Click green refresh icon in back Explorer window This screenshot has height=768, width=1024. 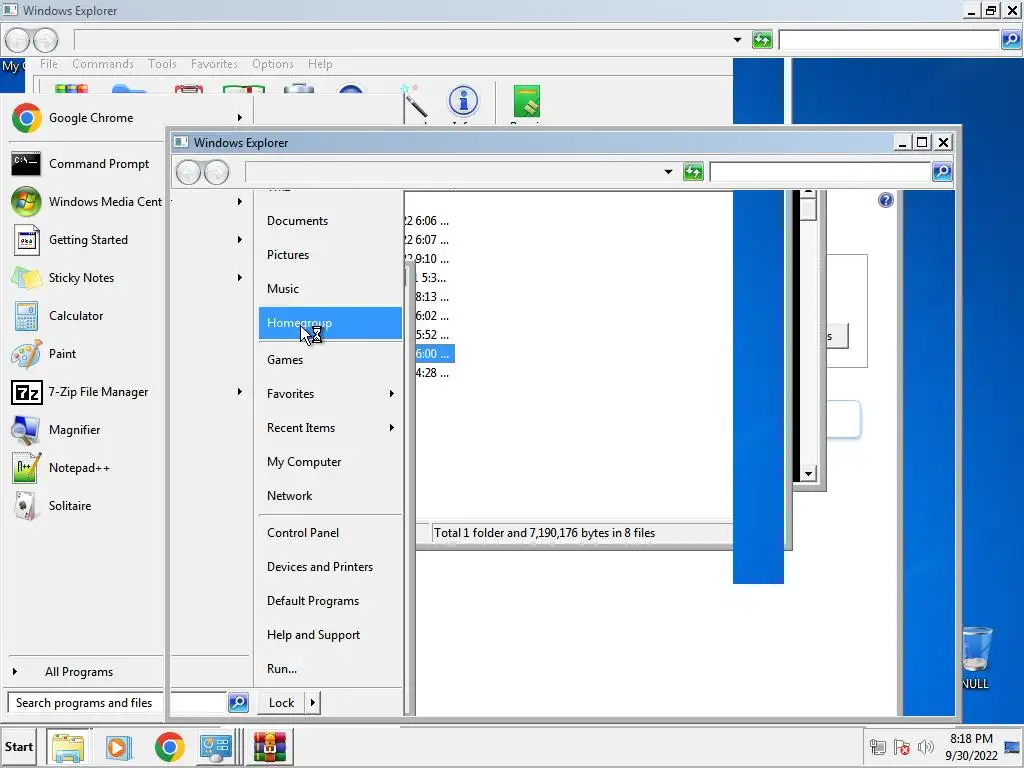click(x=762, y=40)
